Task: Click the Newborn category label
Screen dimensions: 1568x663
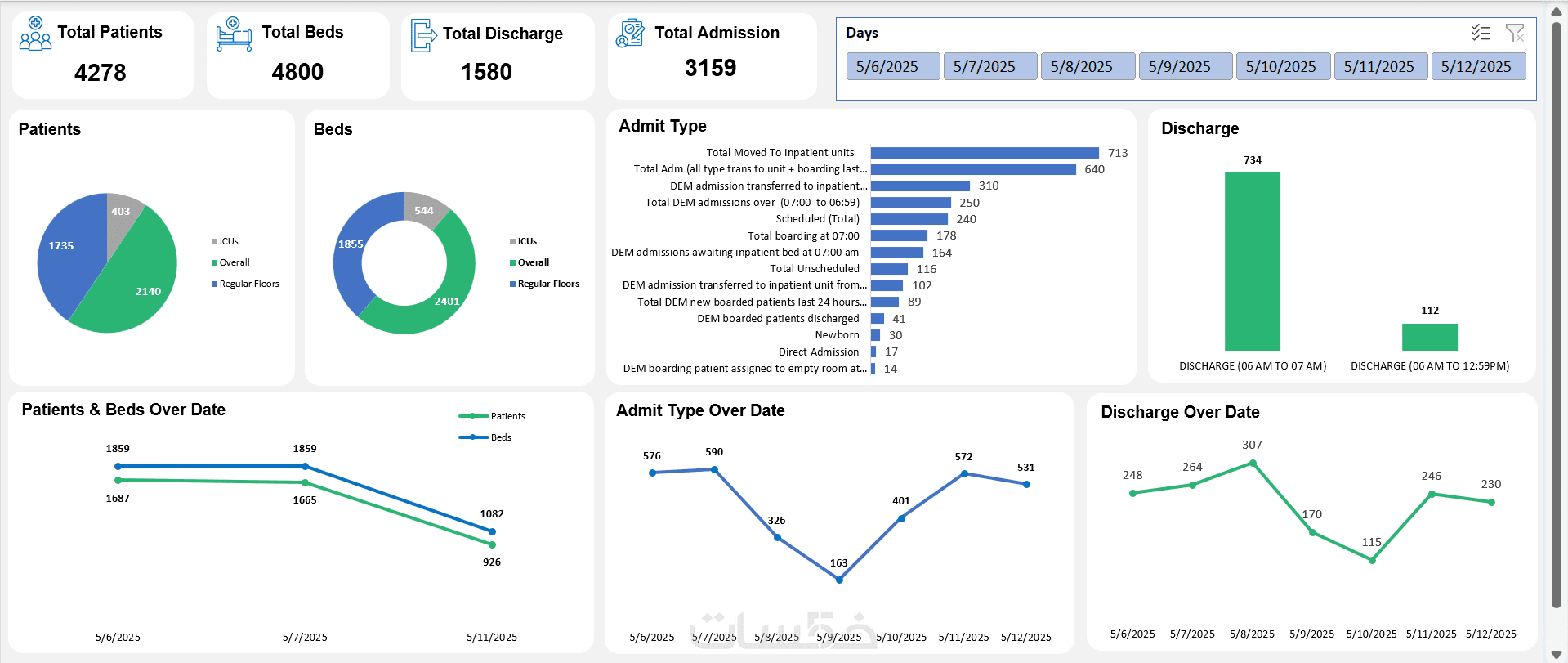Action: [x=837, y=334]
